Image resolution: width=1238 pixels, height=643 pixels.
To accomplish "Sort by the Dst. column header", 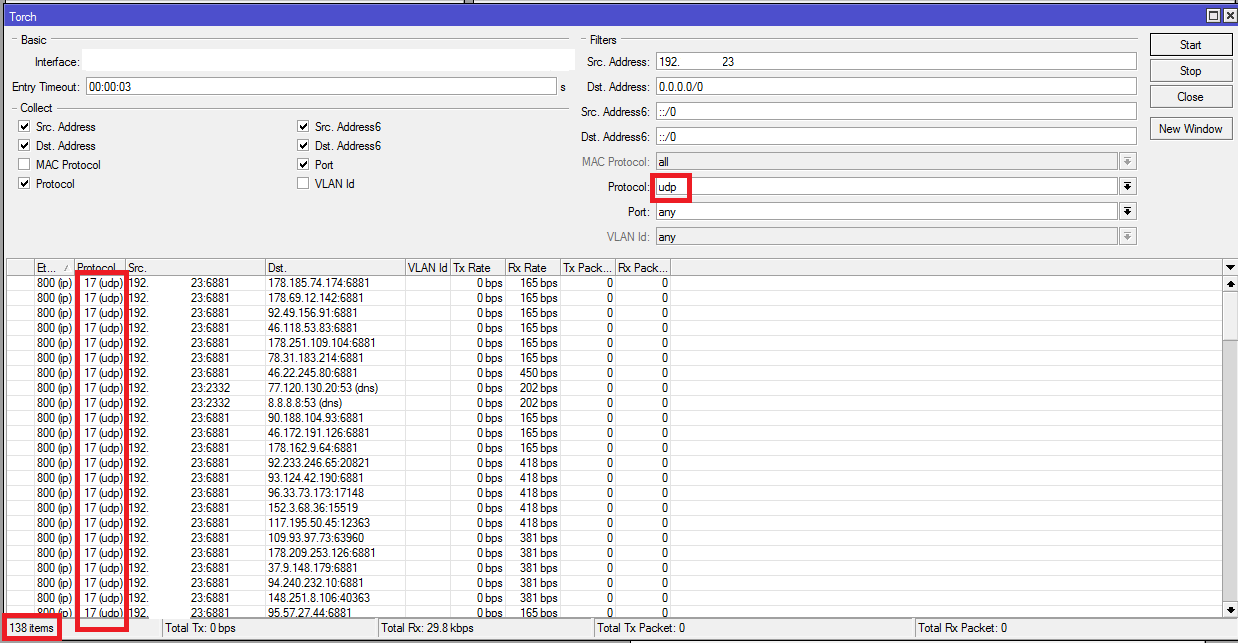I will (335, 268).
